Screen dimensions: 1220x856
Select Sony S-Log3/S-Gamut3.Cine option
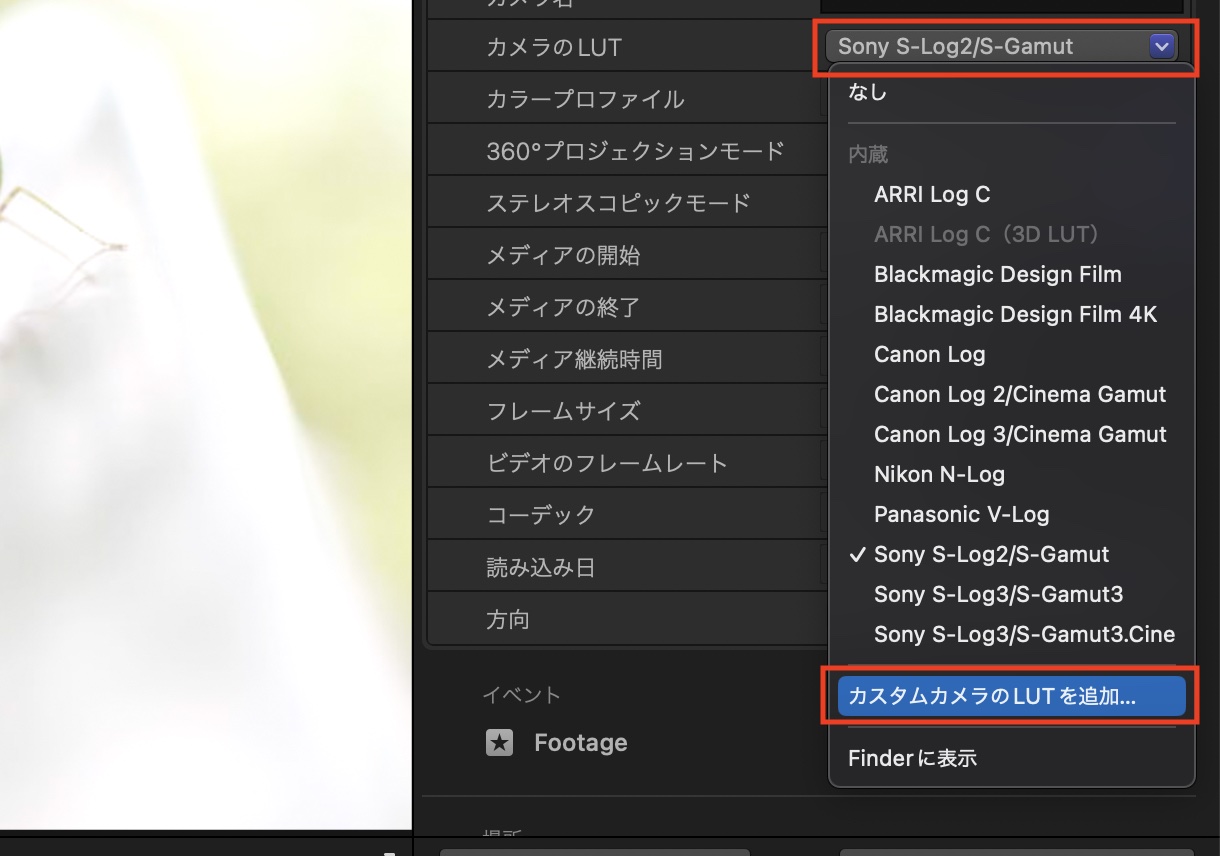point(1025,634)
